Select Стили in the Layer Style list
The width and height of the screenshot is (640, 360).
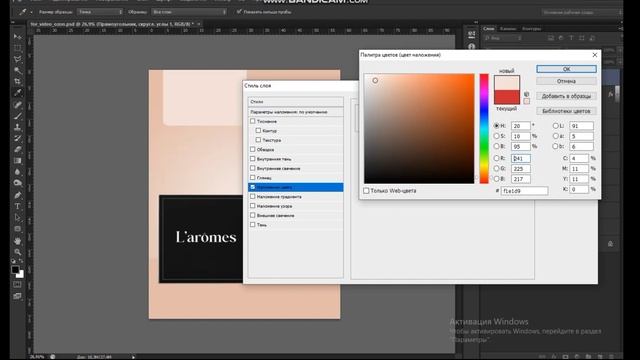pyautogui.click(x=296, y=101)
